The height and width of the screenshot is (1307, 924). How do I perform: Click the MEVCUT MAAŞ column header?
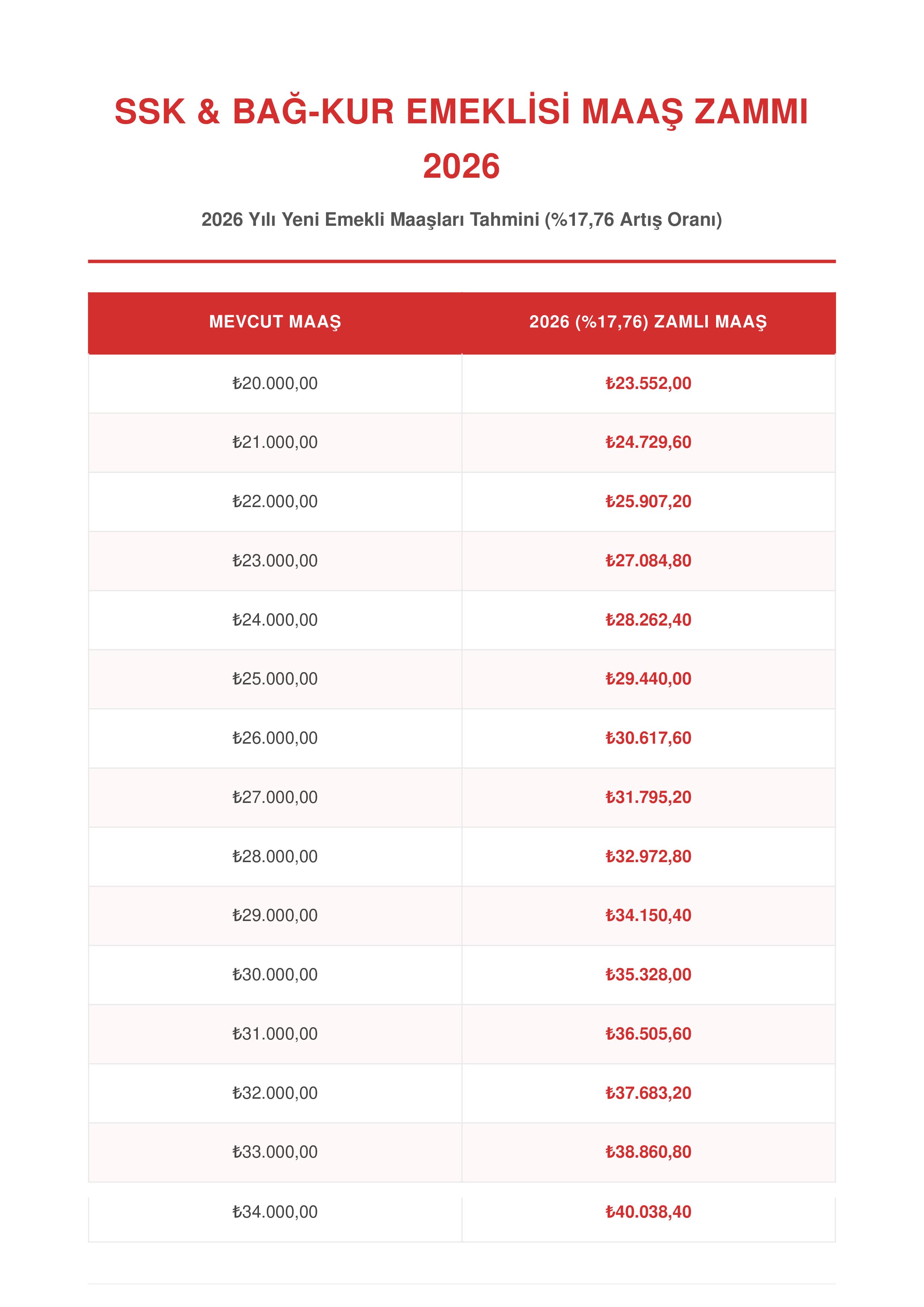tap(275, 322)
